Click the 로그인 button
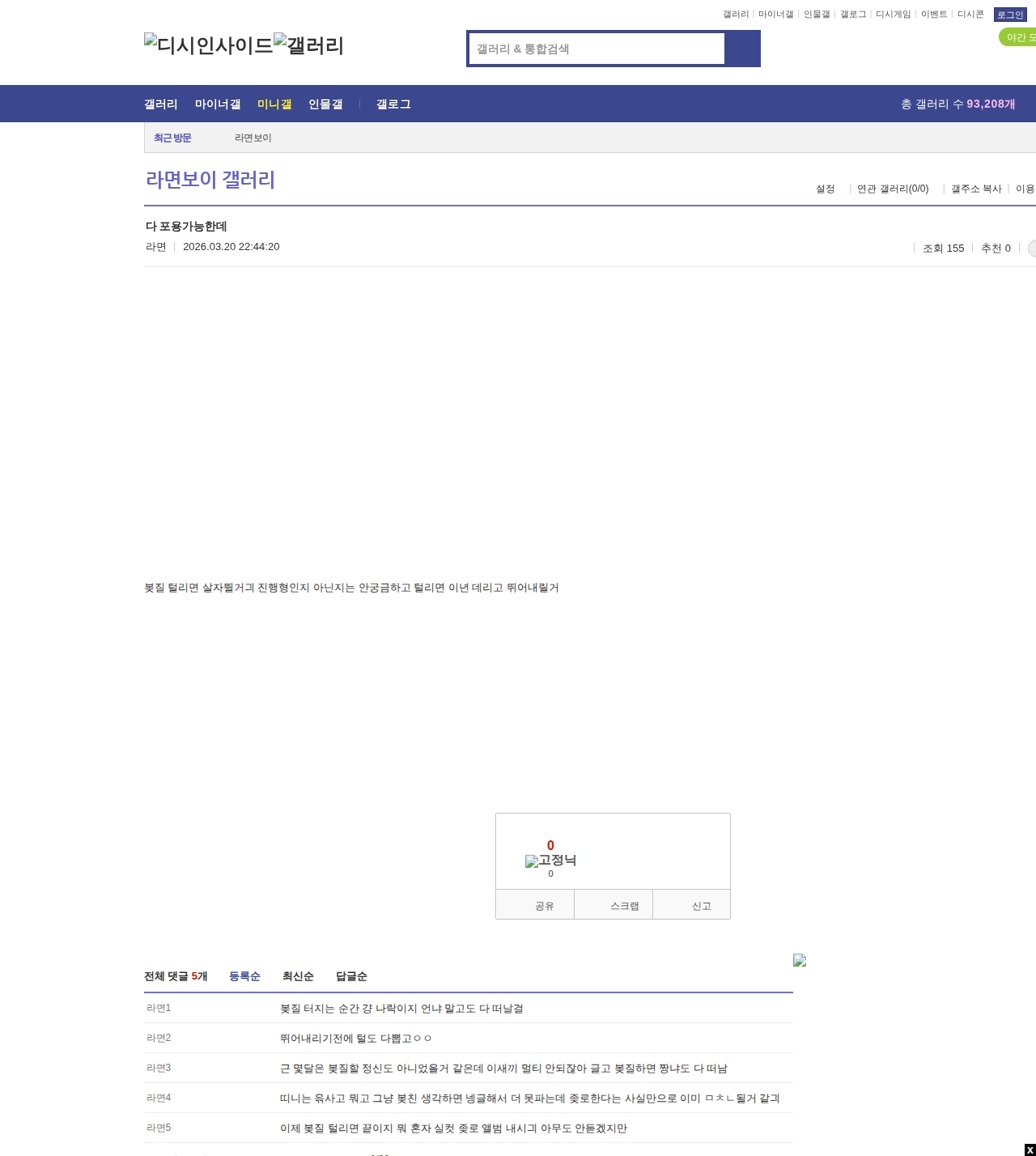1036x1156 pixels. click(x=1010, y=15)
